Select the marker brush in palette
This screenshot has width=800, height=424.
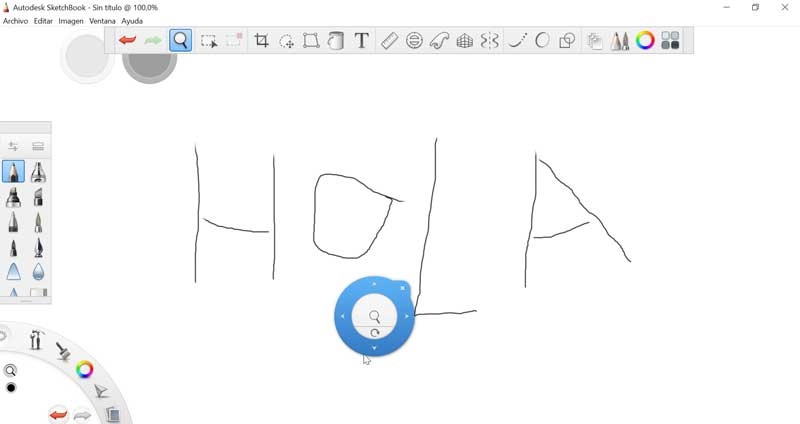tap(13, 197)
